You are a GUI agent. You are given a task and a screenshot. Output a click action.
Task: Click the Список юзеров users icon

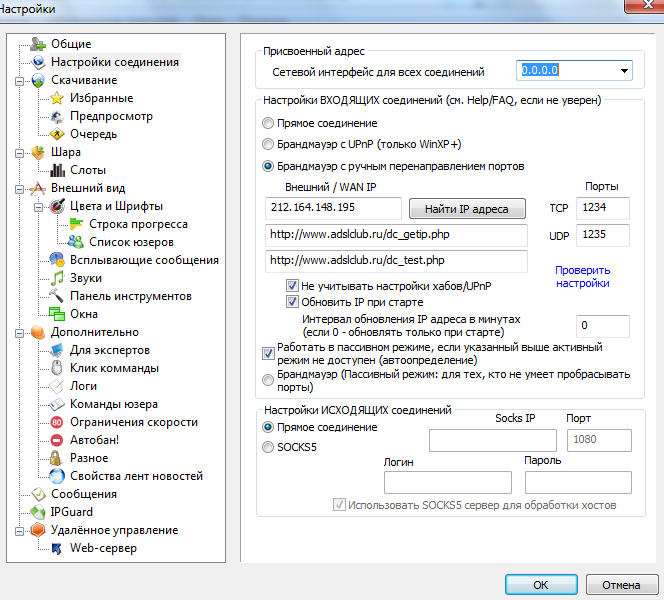76,242
